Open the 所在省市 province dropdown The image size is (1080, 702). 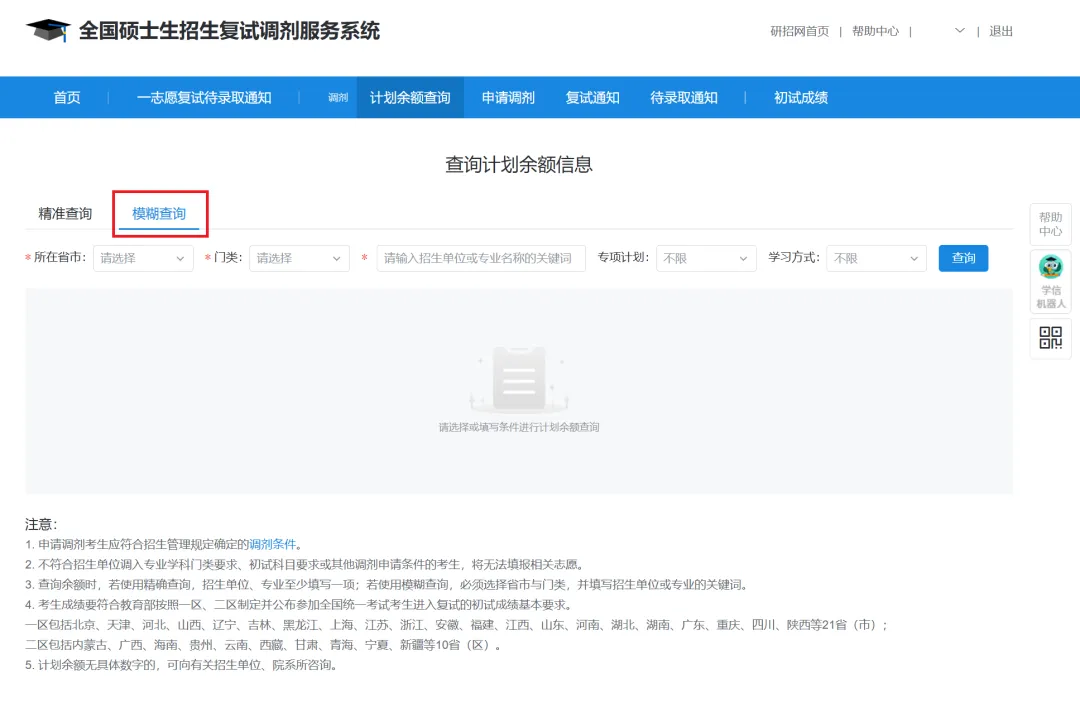[142, 258]
